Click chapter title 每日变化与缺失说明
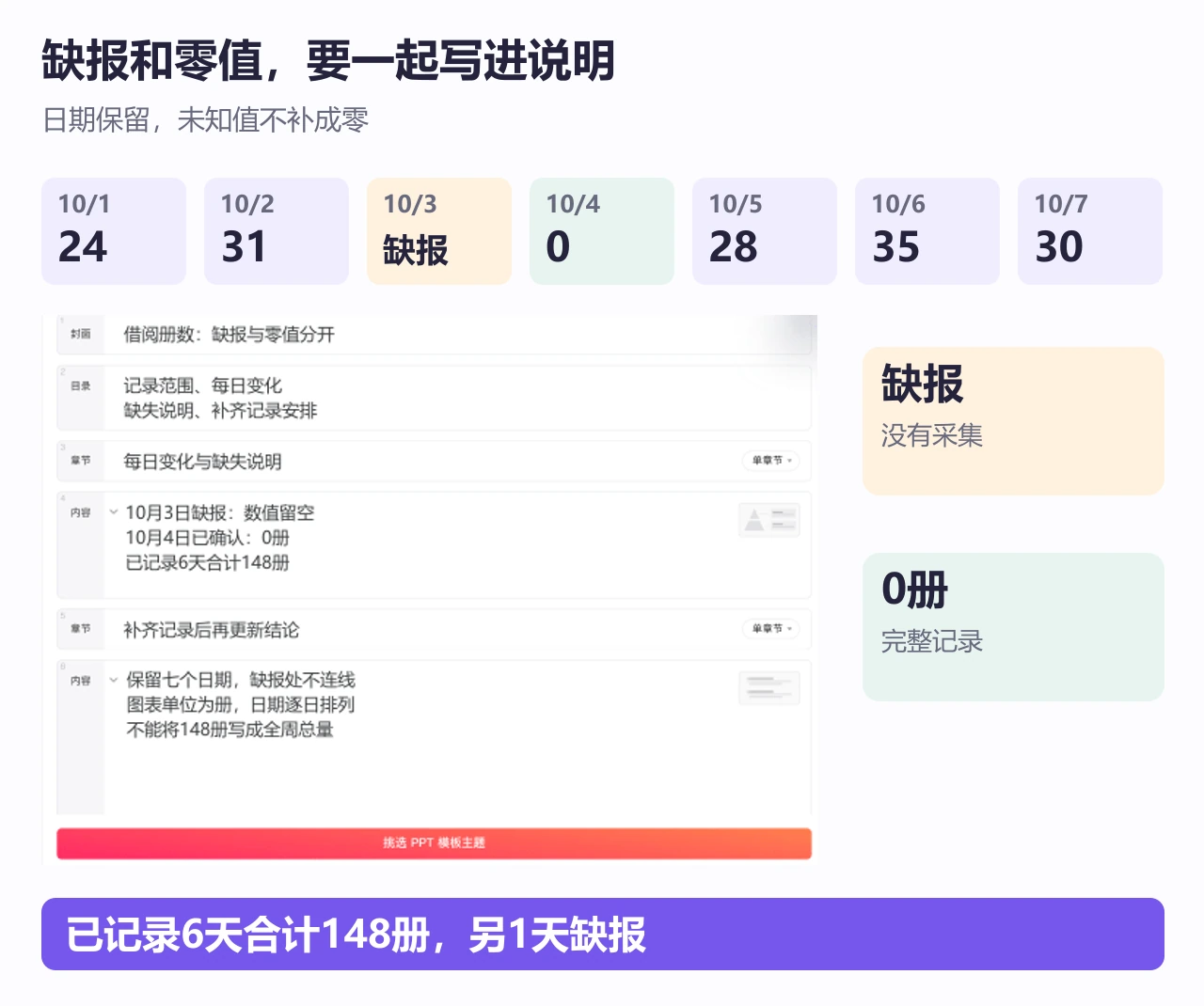The width and height of the screenshot is (1204, 1006). coord(202,462)
